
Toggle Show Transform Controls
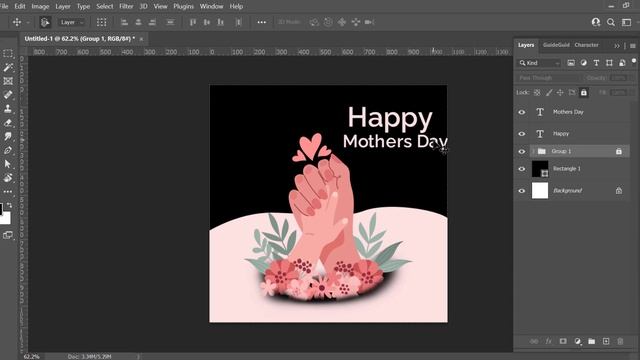tap(101, 22)
